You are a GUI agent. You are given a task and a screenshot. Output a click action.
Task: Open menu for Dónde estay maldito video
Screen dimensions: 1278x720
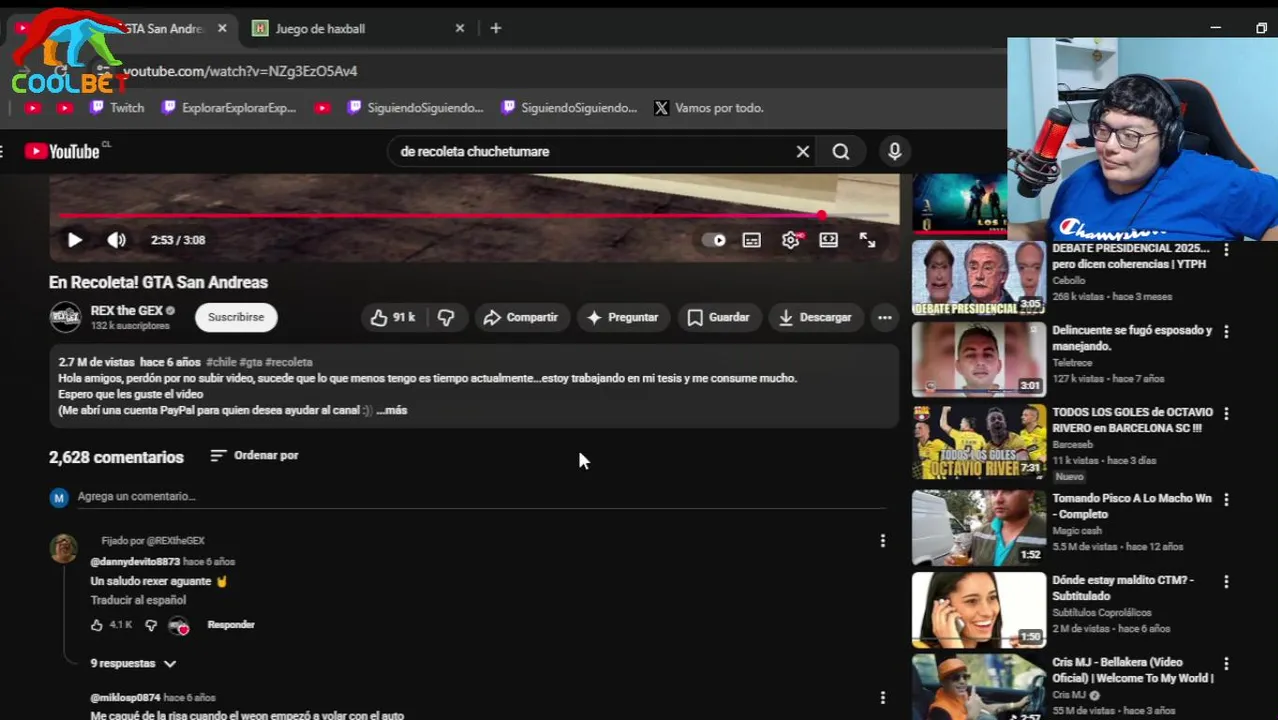click(1226, 581)
